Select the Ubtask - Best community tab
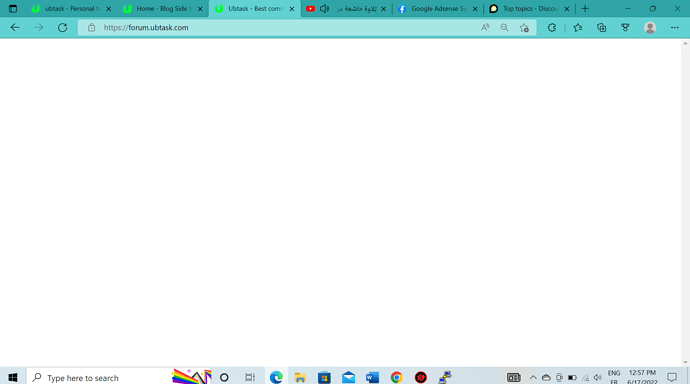 (x=255, y=8)
